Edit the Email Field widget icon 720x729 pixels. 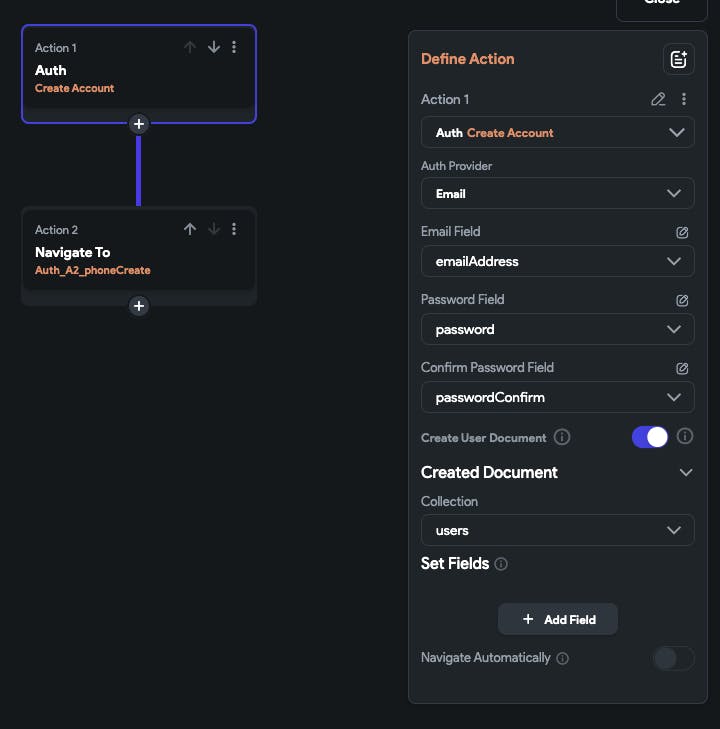682,232
